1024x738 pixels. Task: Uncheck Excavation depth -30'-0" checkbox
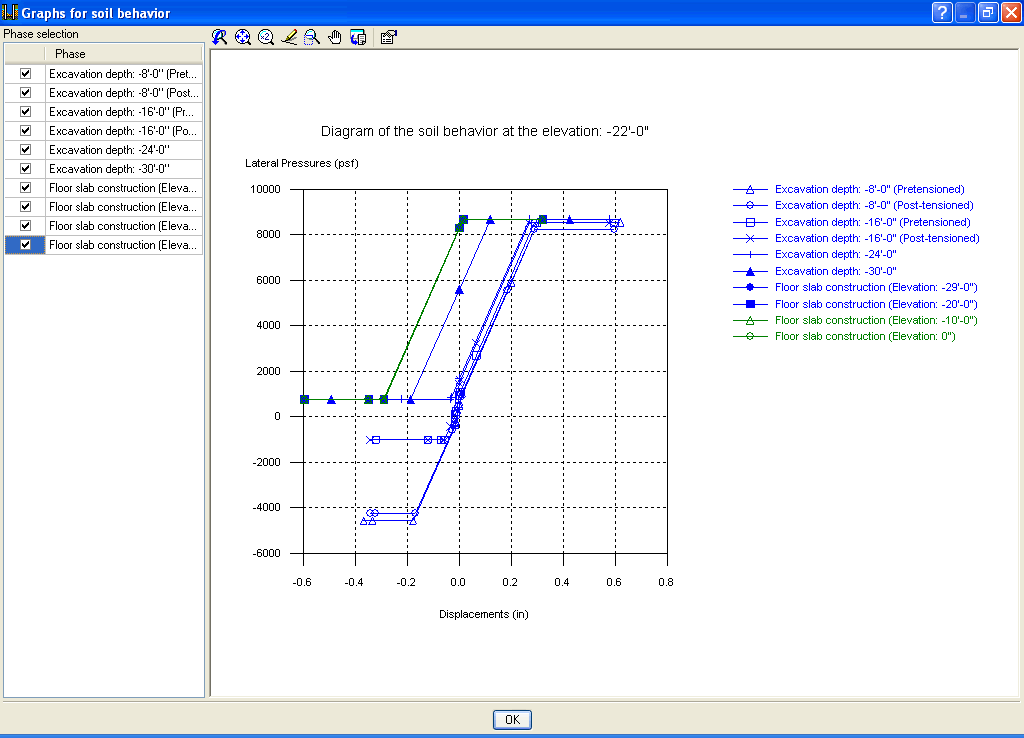25,168
